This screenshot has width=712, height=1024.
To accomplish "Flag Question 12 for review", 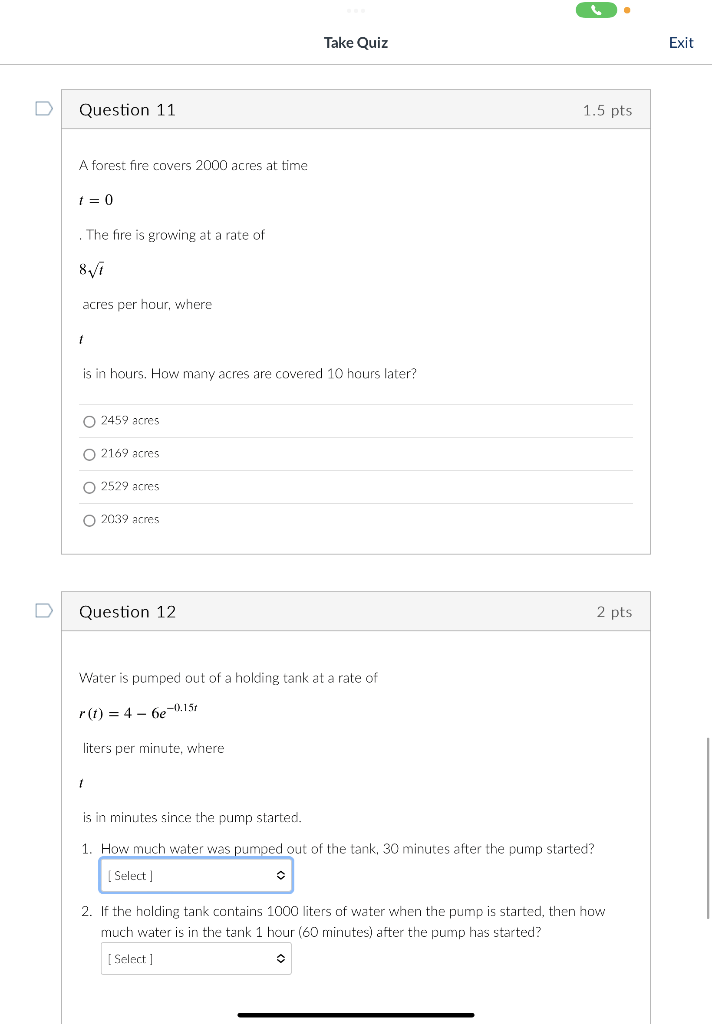I will tap(44, 611).
